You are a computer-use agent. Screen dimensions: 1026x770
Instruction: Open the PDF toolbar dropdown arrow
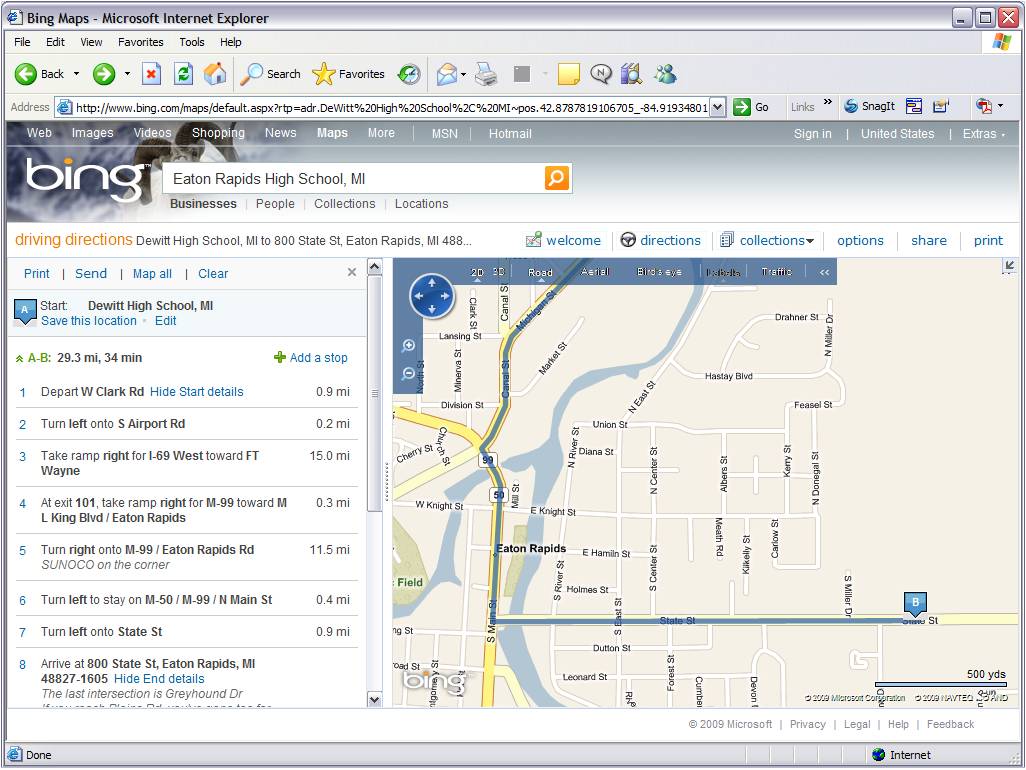point(1000,105)
